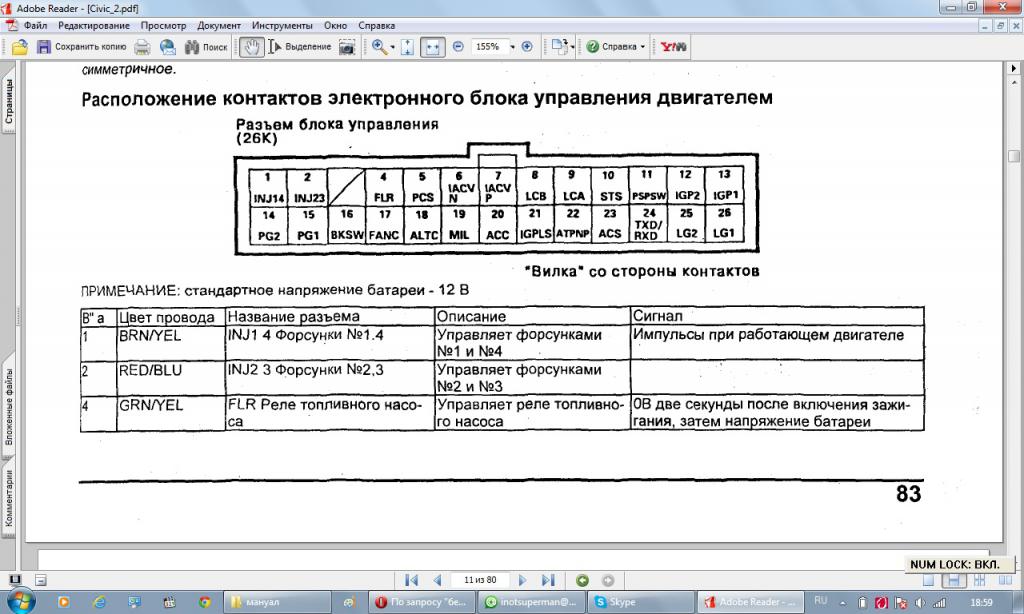Open the Страницы side panel tab
Screen dimensions: 1024x614
[x=9, y=102]
